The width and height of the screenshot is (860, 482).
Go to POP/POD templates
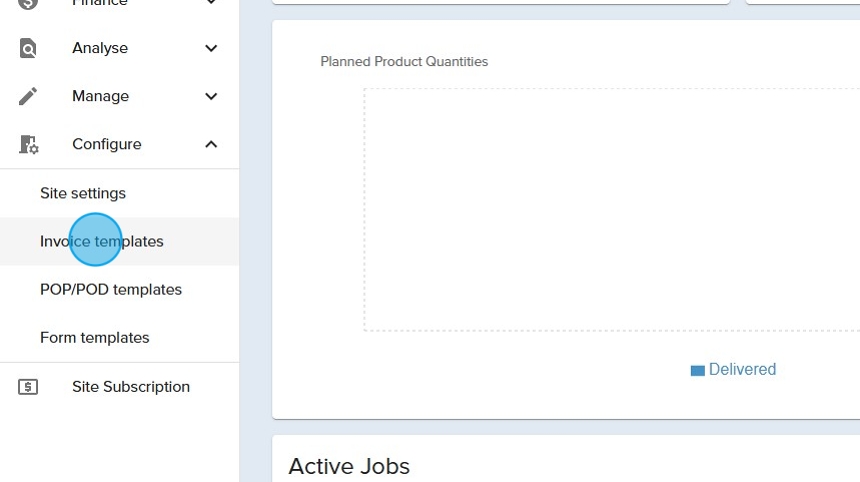click(x=111, y=289)
